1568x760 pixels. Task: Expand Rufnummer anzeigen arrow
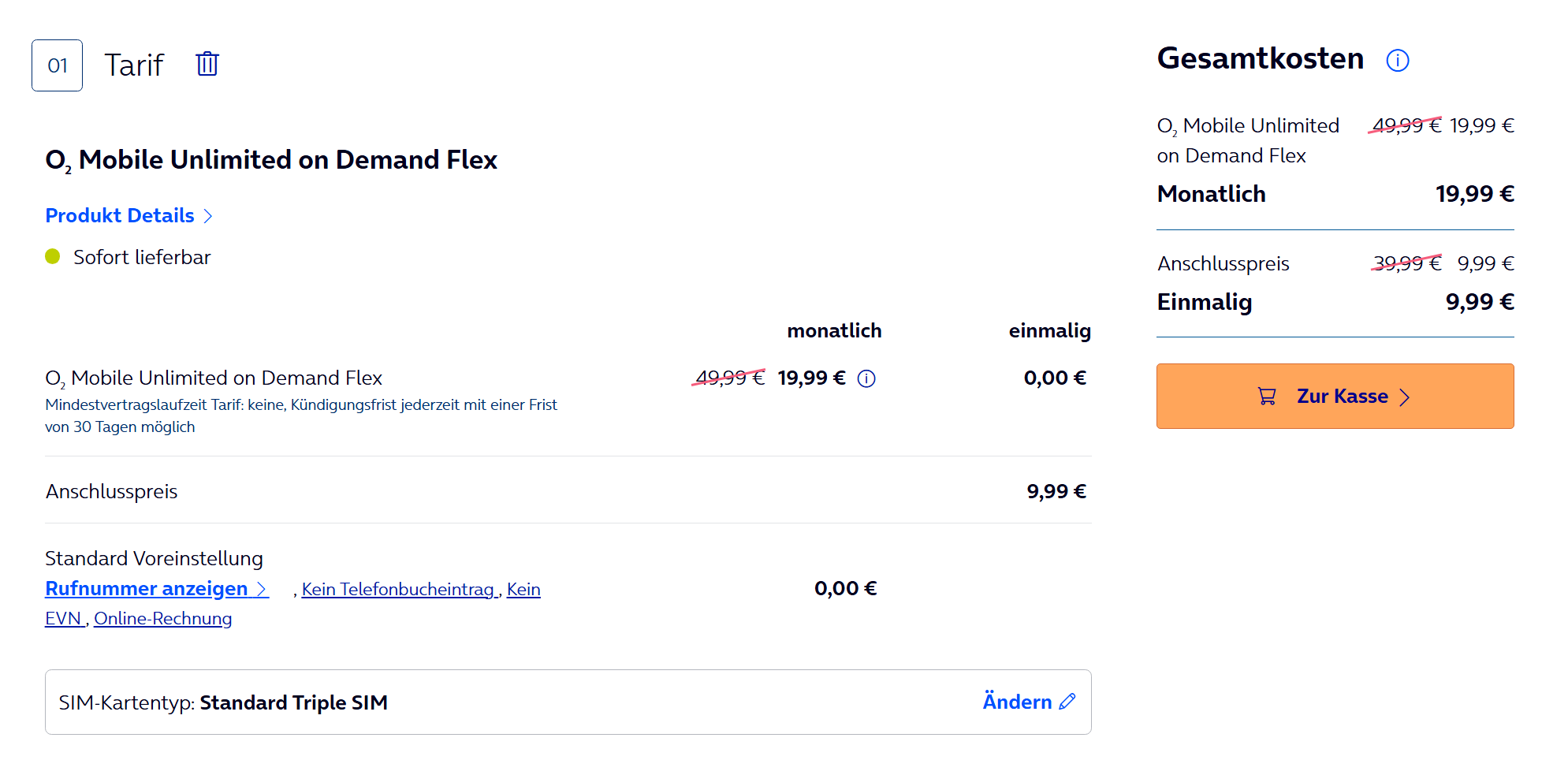coord(262,590)
